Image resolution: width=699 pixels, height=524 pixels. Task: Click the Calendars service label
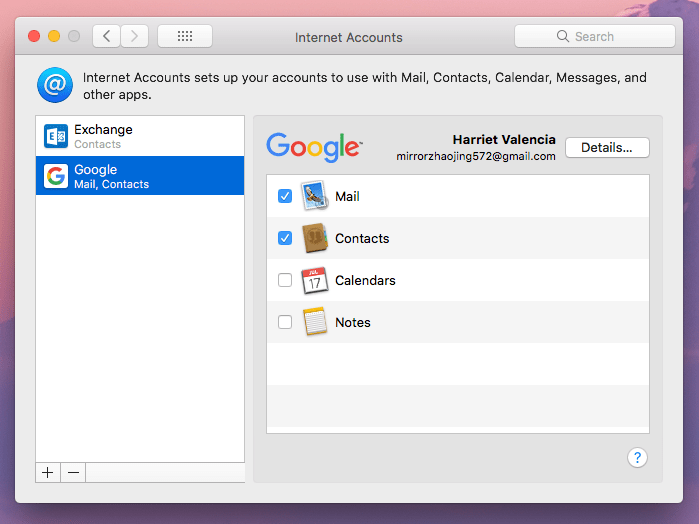365,281
